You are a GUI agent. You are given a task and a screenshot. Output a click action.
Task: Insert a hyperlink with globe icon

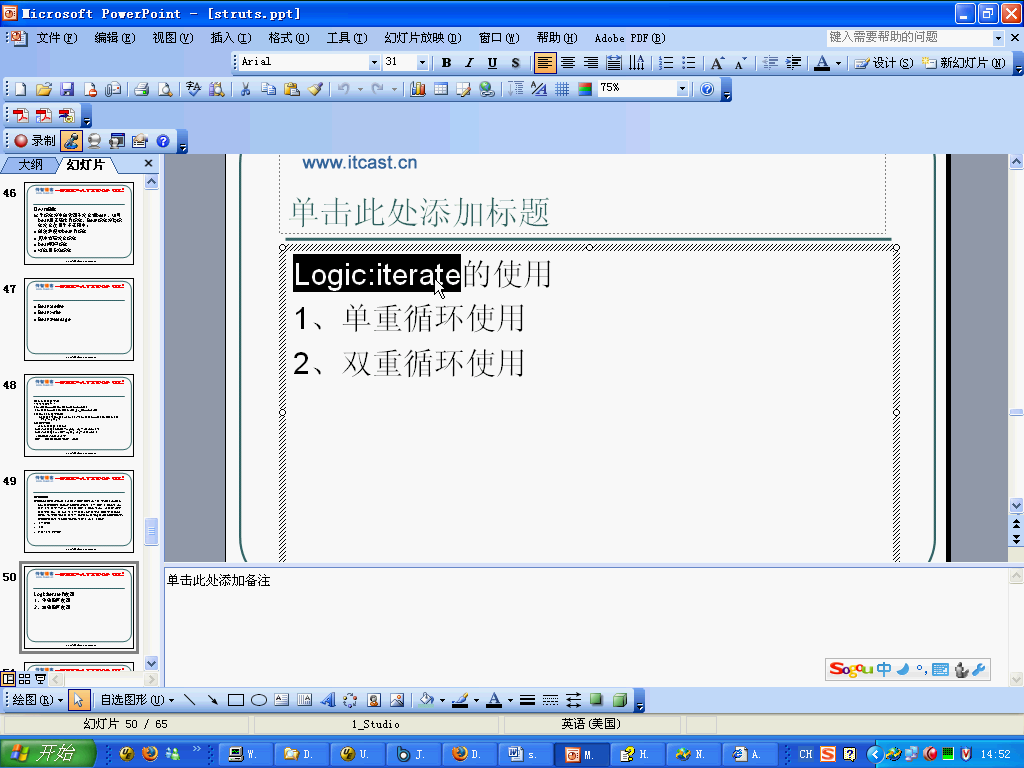[487, 89]
